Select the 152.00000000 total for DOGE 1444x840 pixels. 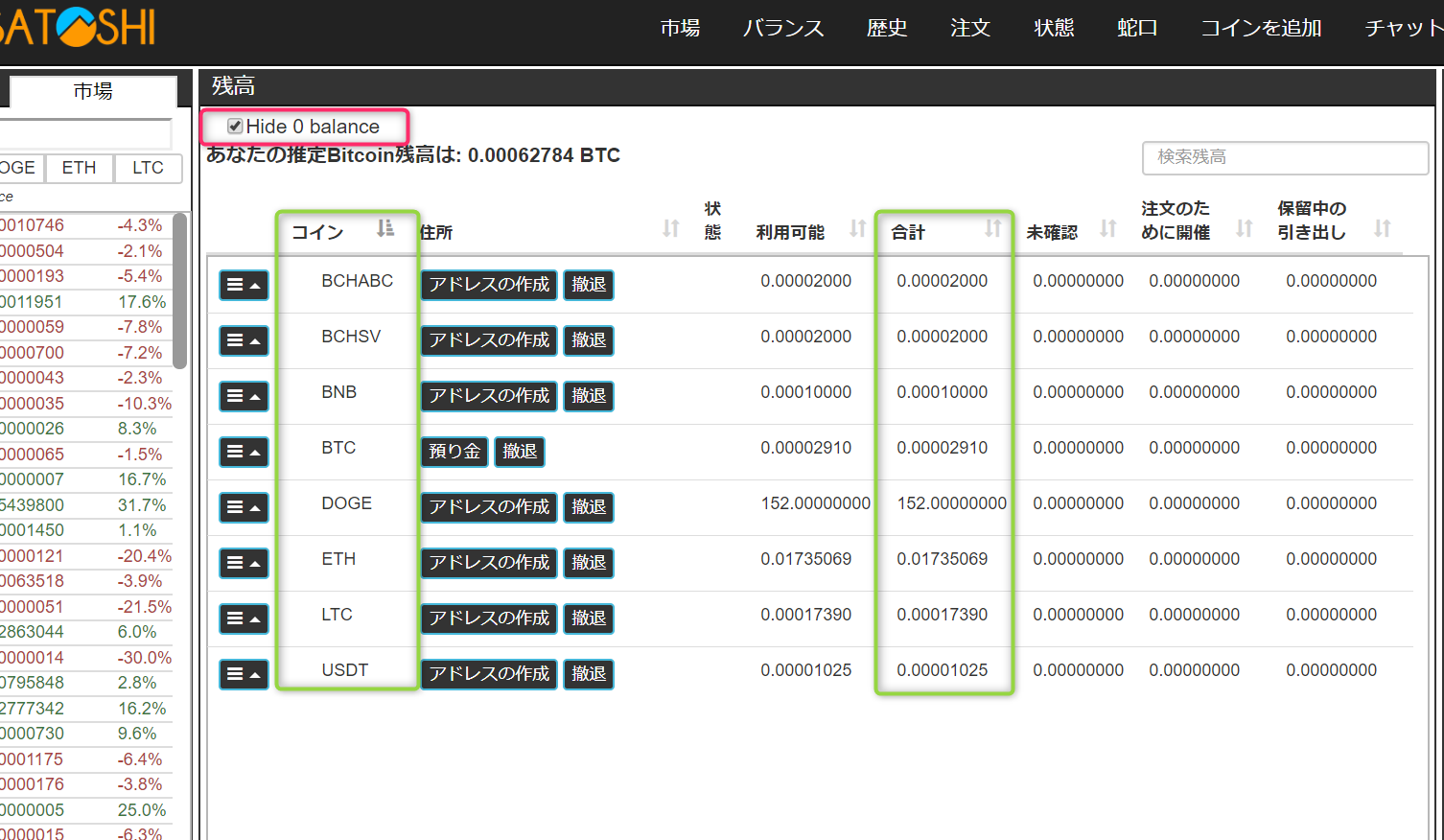951,503
